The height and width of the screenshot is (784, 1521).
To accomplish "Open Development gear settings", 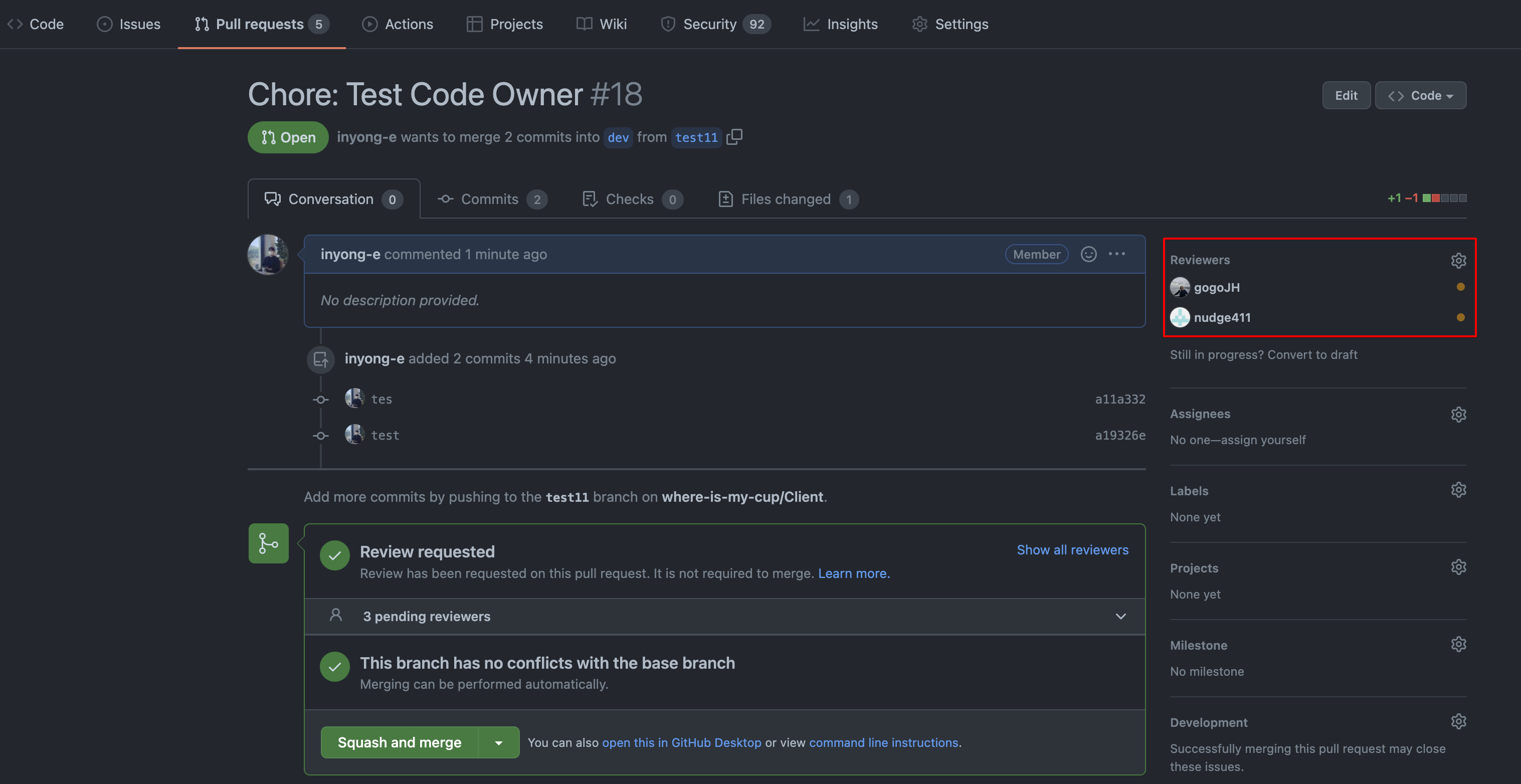I will point(1458,721).
